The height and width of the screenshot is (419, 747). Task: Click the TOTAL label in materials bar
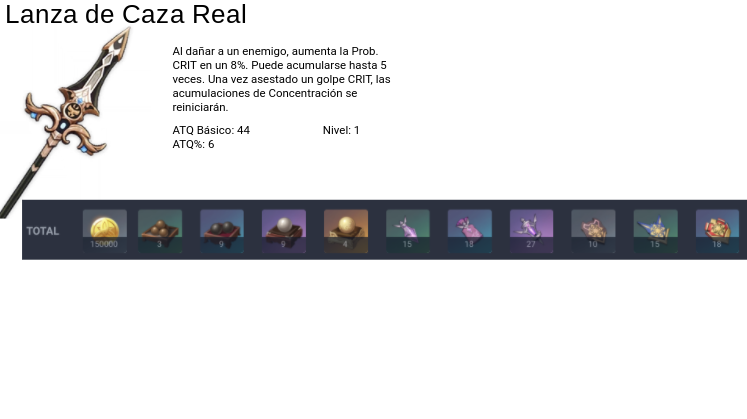43,231
